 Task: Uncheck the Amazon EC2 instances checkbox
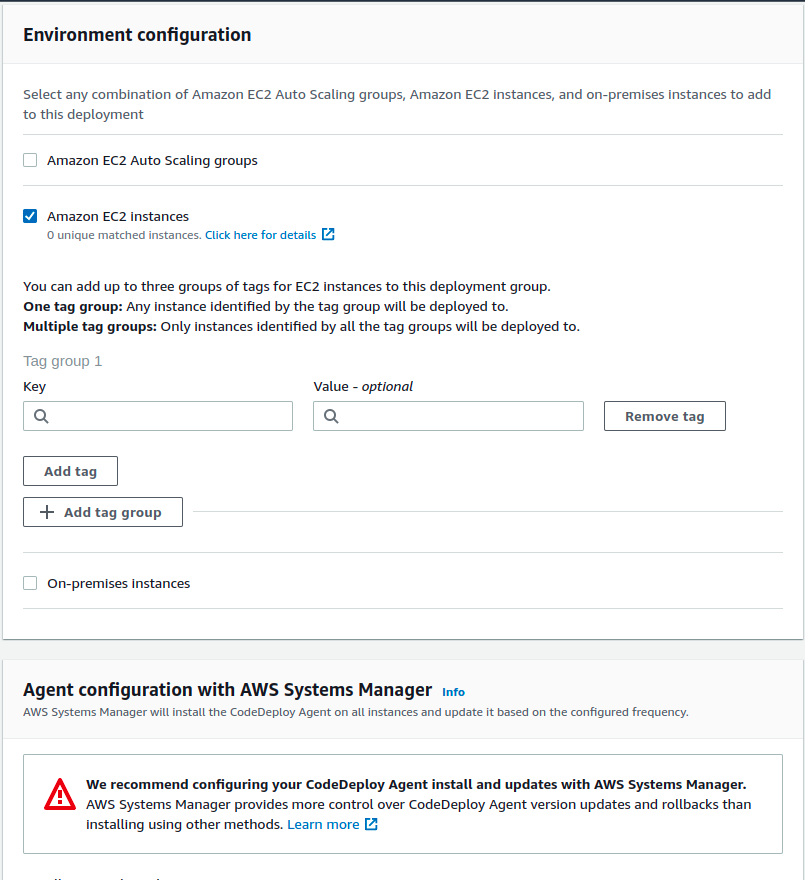click(30, 216)
